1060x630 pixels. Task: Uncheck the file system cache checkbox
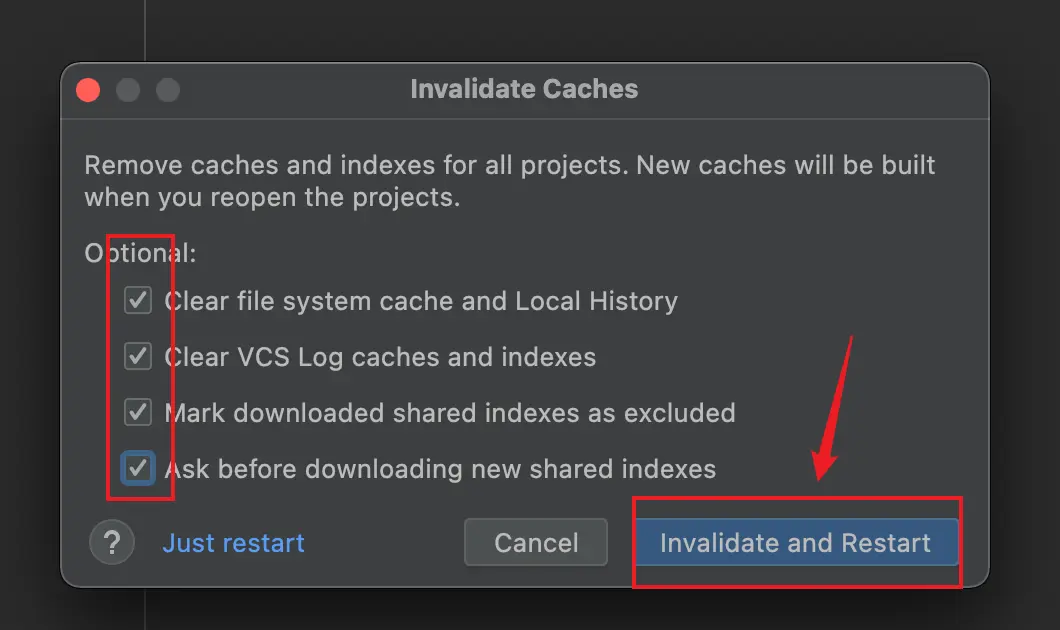138,300
